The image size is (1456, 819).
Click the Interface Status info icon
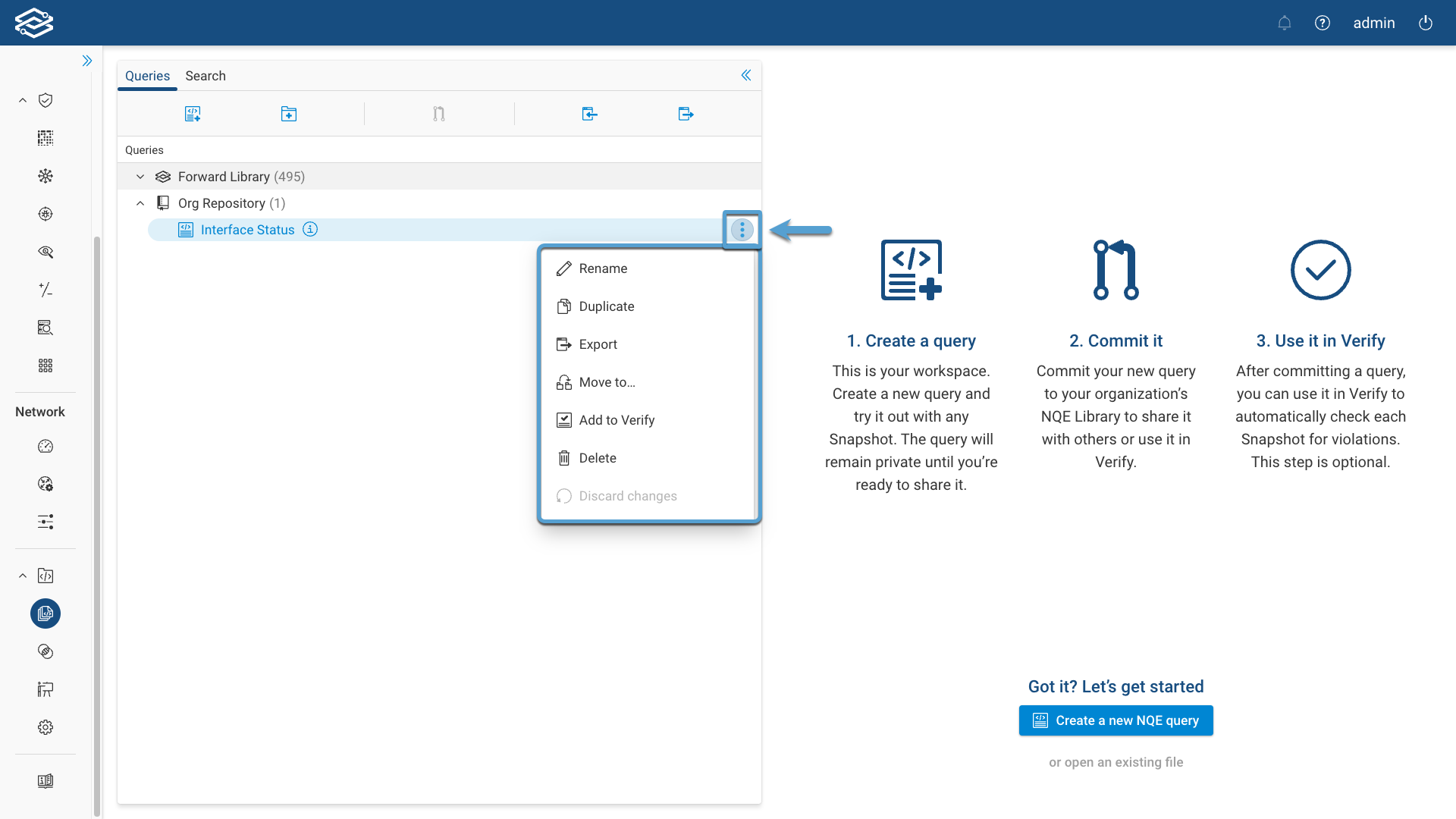click(x=310, y=229)
